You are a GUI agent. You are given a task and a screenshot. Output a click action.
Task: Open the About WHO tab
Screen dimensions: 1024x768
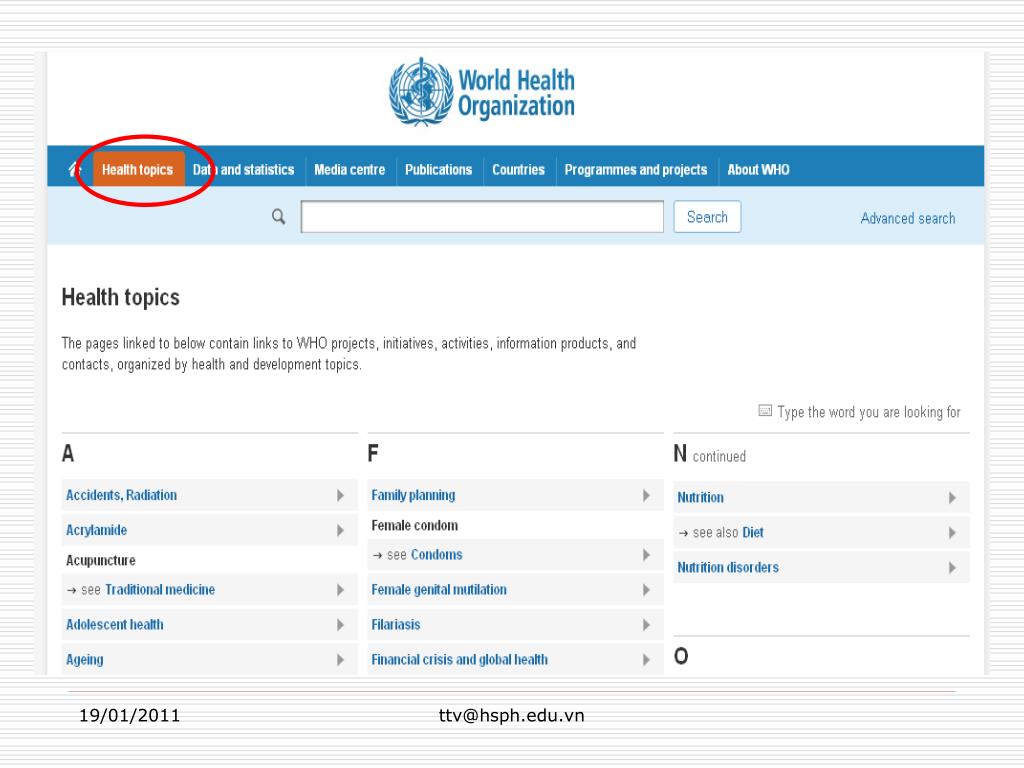(x=758, y=170)
